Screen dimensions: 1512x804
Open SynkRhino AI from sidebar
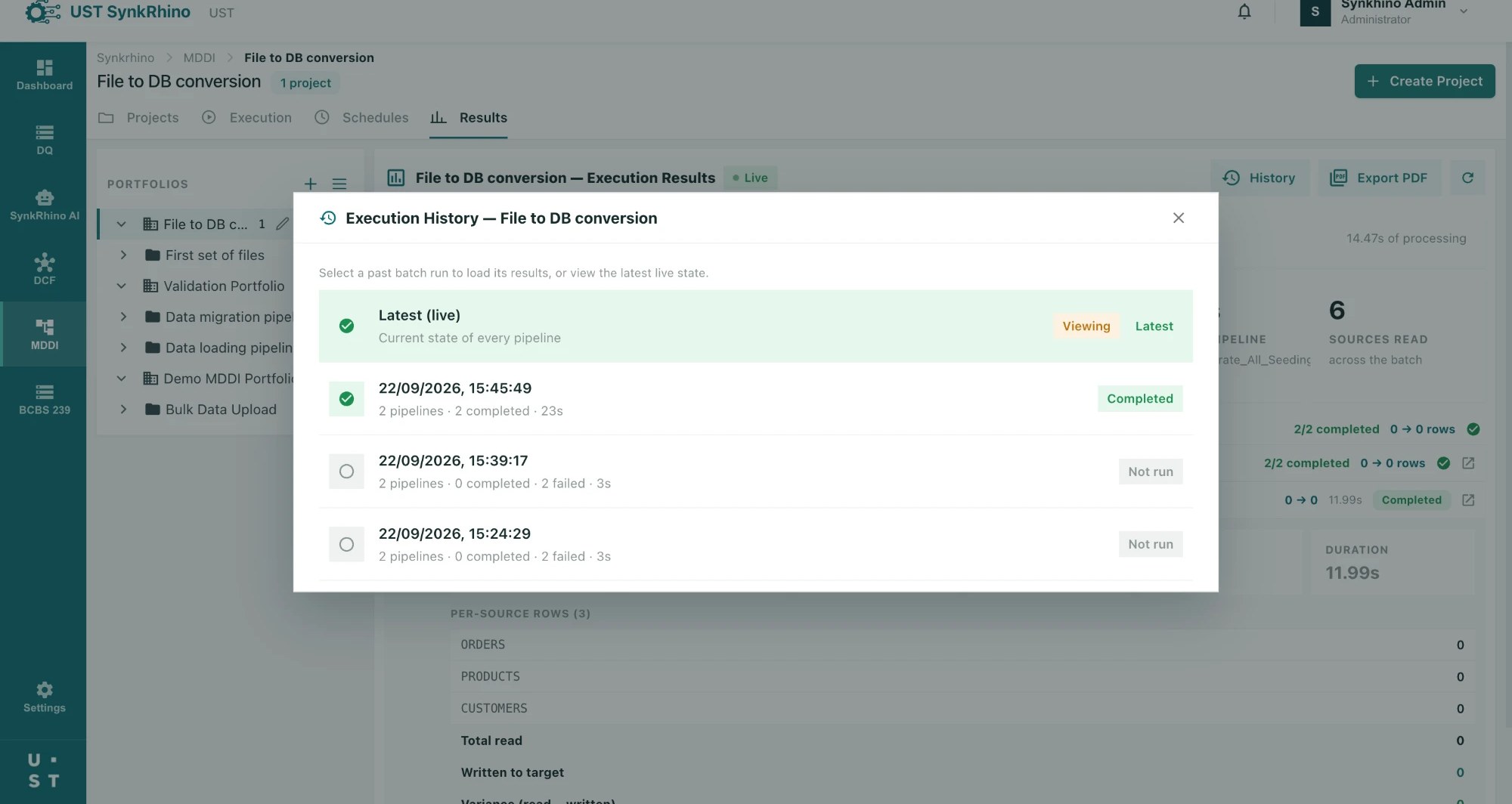point(44,205)
